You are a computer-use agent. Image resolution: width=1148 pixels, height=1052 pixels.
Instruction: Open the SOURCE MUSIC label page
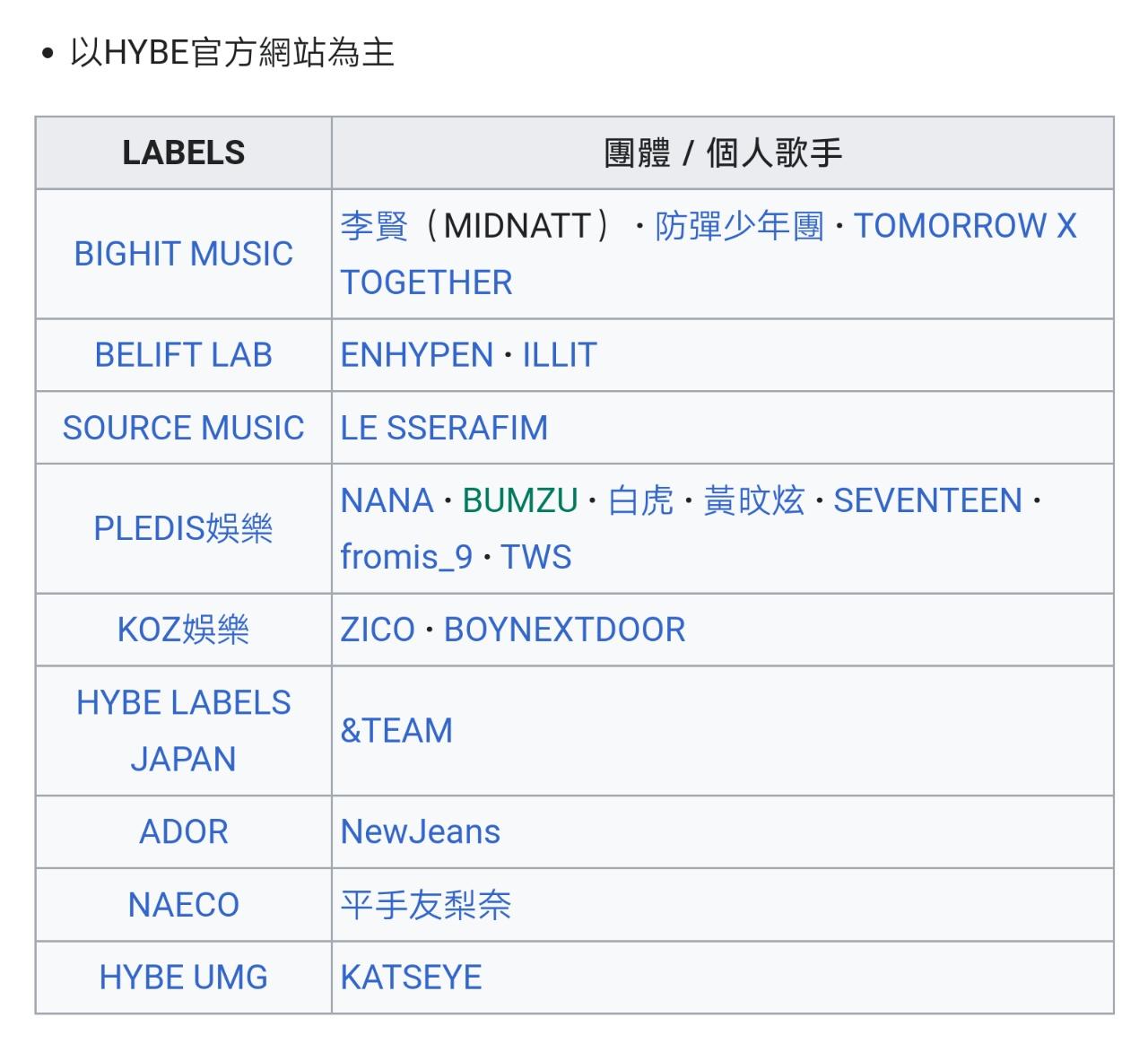(x=183, y=428)
